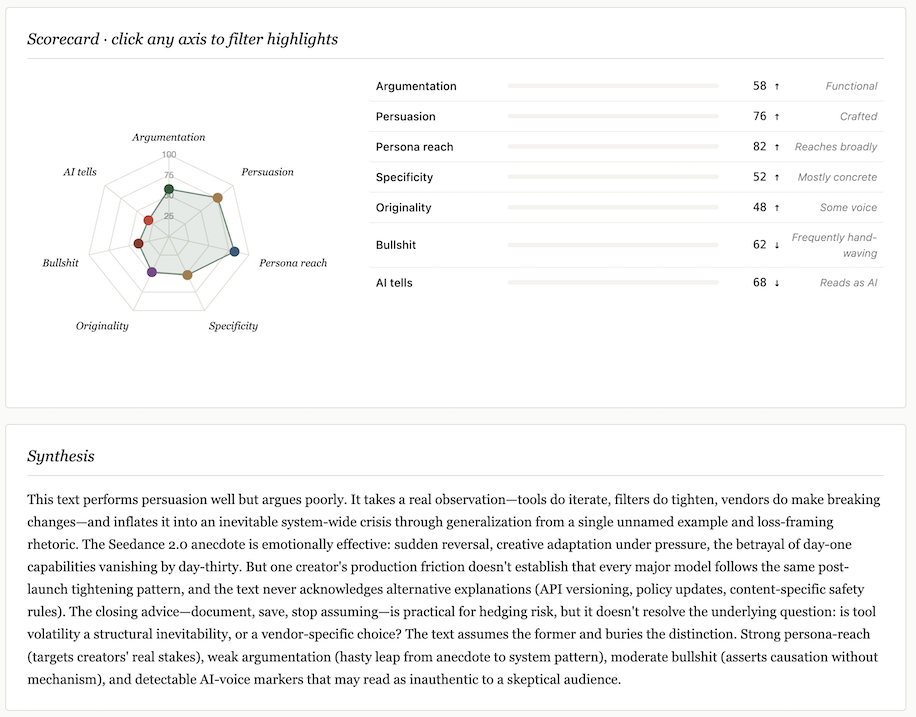
Task: Click the Specificity score bar
Action: (x=613, y=177)
